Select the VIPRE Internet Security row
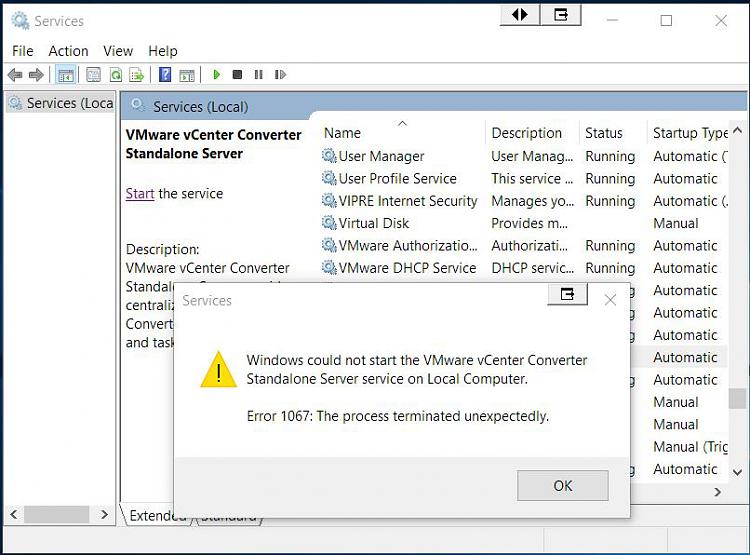Image resolution: width=750 pixels, height=555 pixels. coord(524,201)
